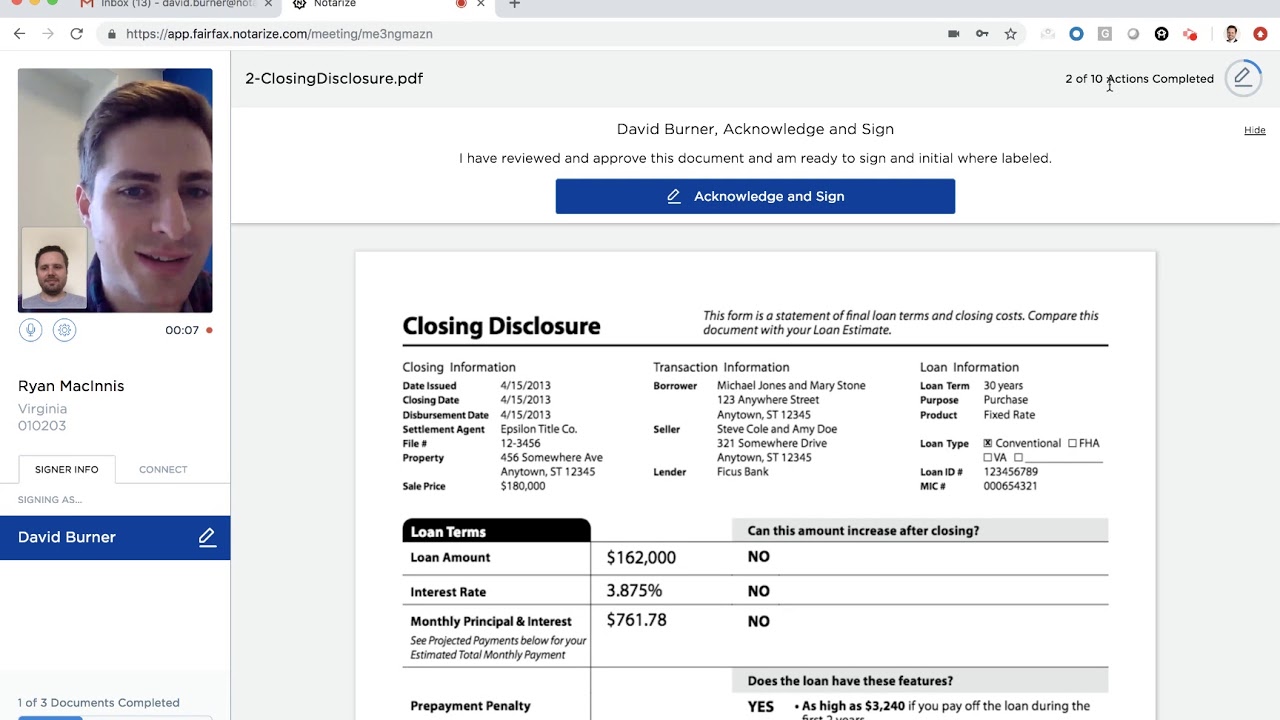Close the Gmail Inbox tab
The width and height of the screenshot is (1280, 720).
click(268, 4)
